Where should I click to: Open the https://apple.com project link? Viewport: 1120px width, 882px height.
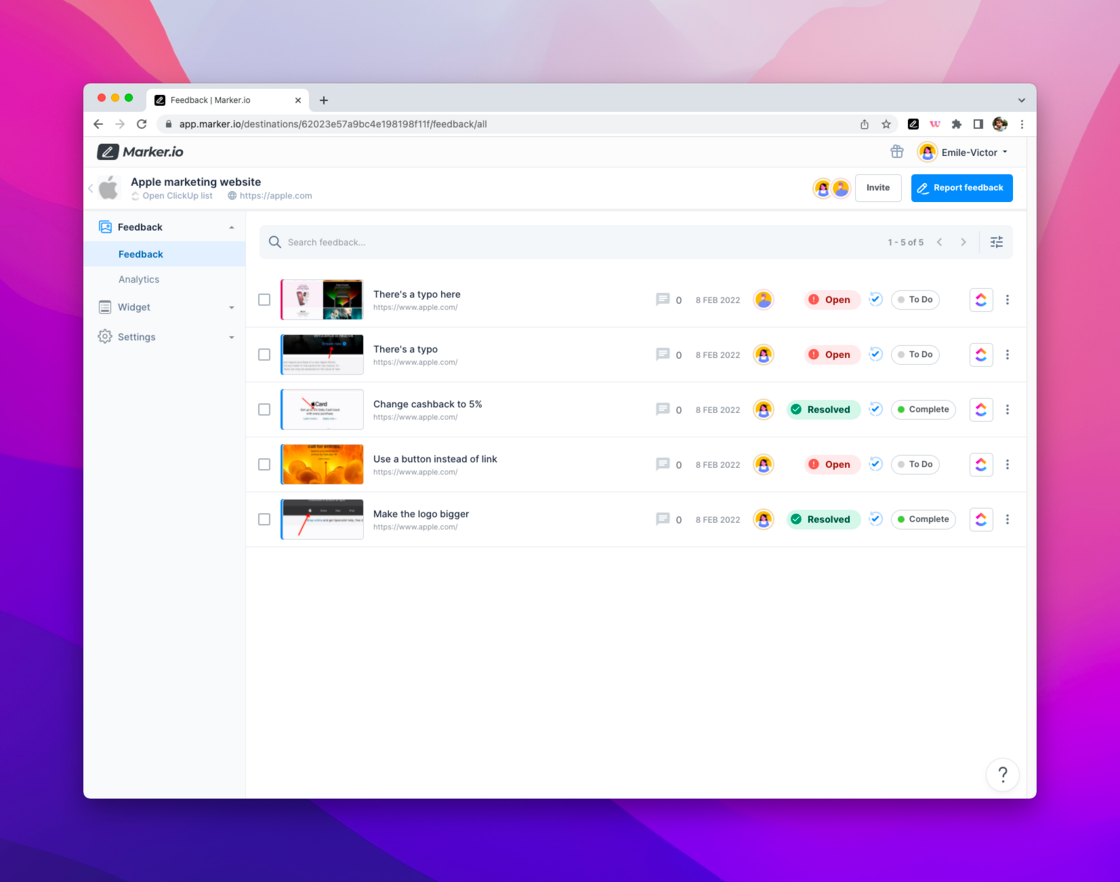pos(270,196)
